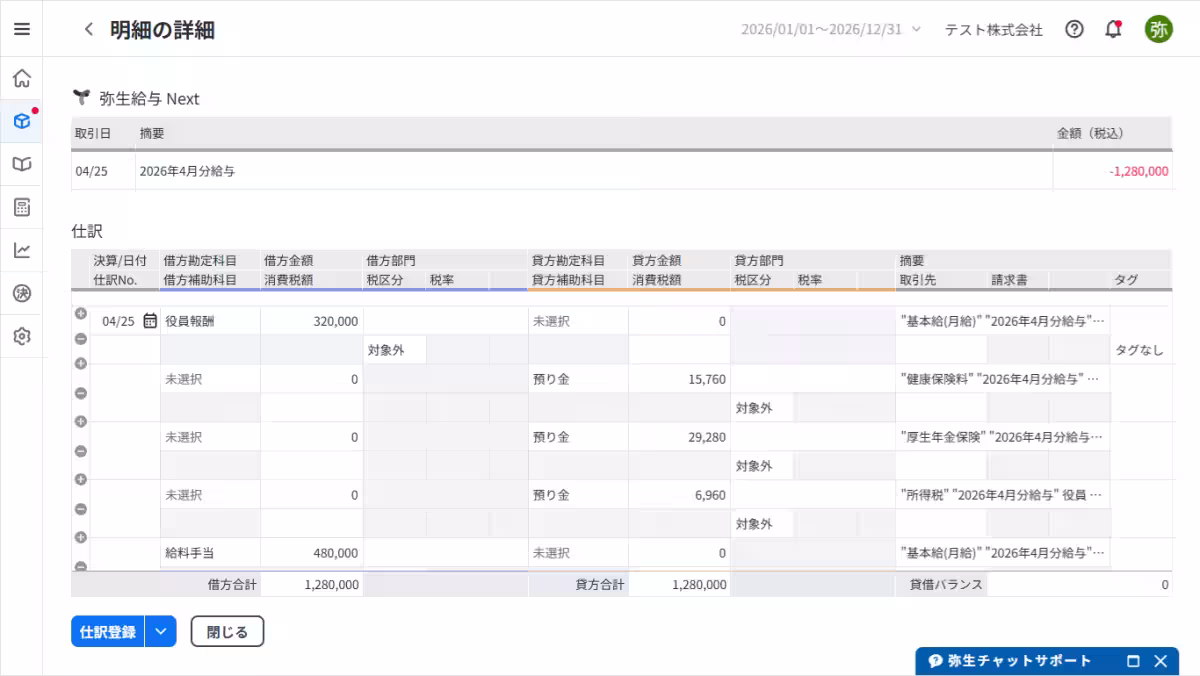The image size is (1200, 676).
Task: Edit the 役員報酬 debit amount 320,000 field
Action: (312, 321)
